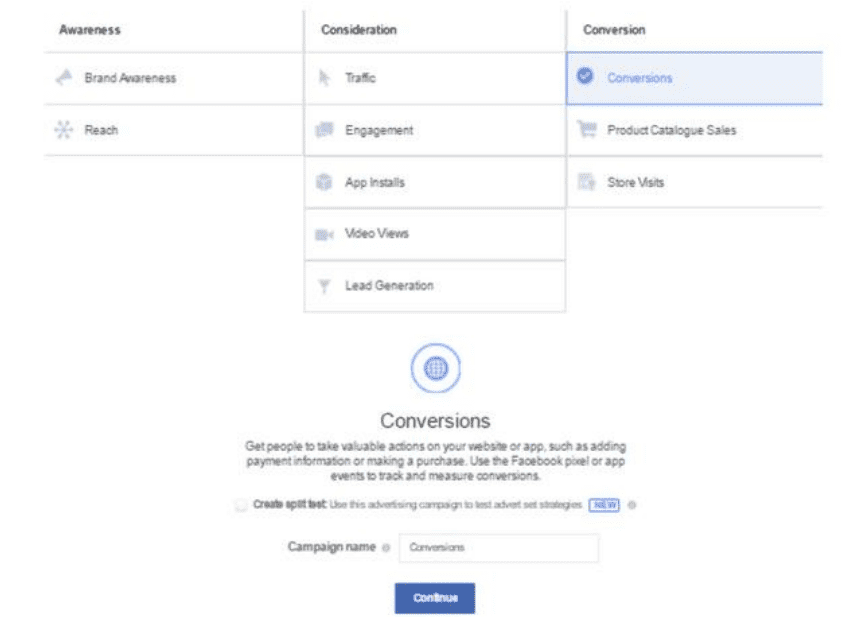Click into the Campaign name input field

499,548
